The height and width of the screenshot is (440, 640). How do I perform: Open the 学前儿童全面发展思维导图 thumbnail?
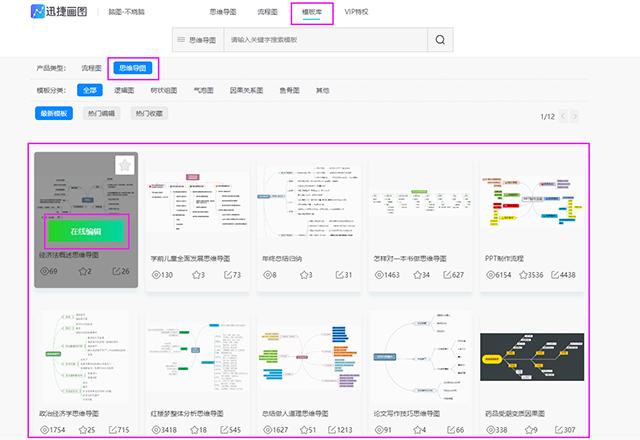tap(198, 204)
